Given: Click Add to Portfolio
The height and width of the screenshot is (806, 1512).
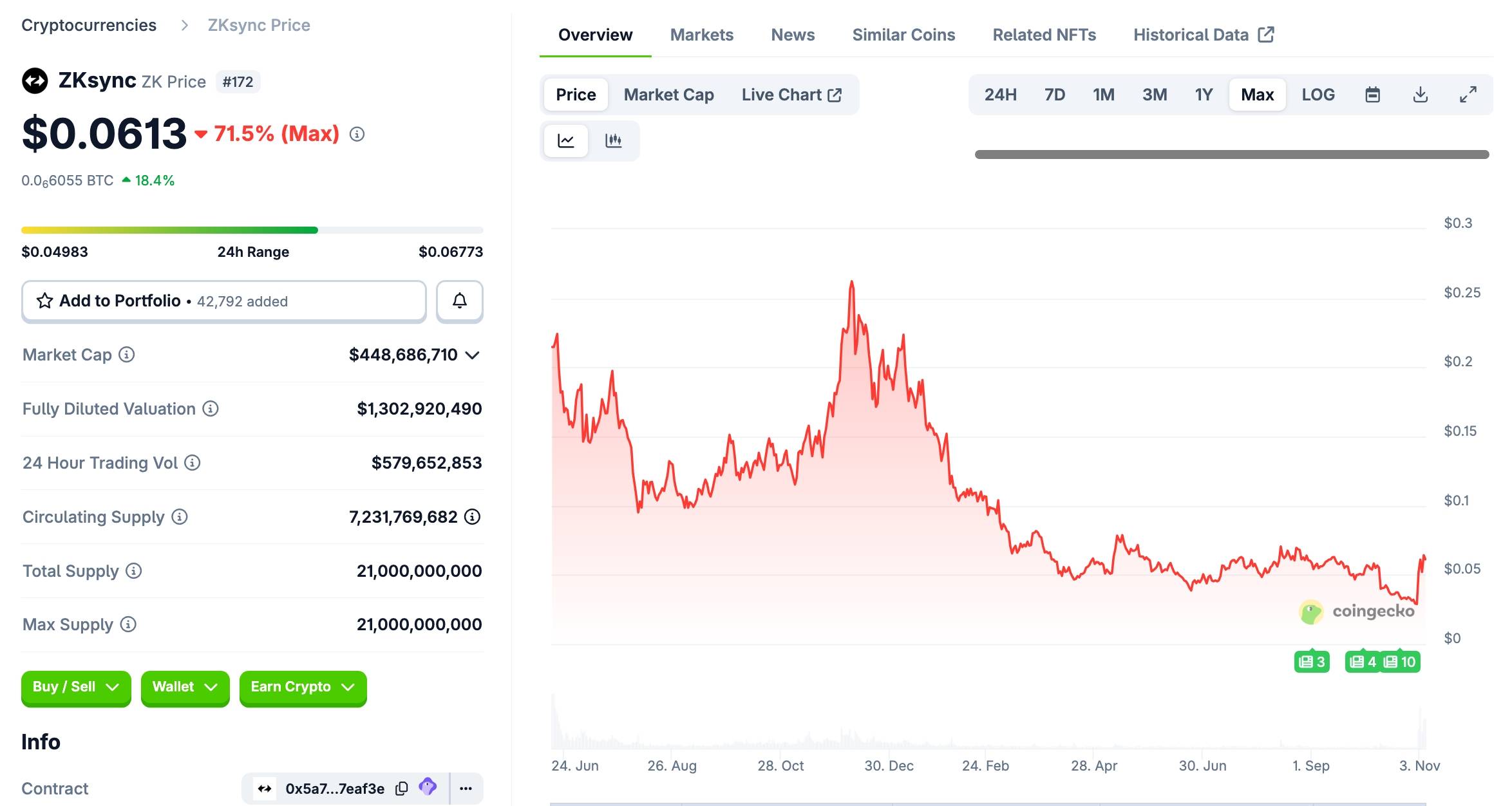Looking at the screenshot, I should (223, 301).
